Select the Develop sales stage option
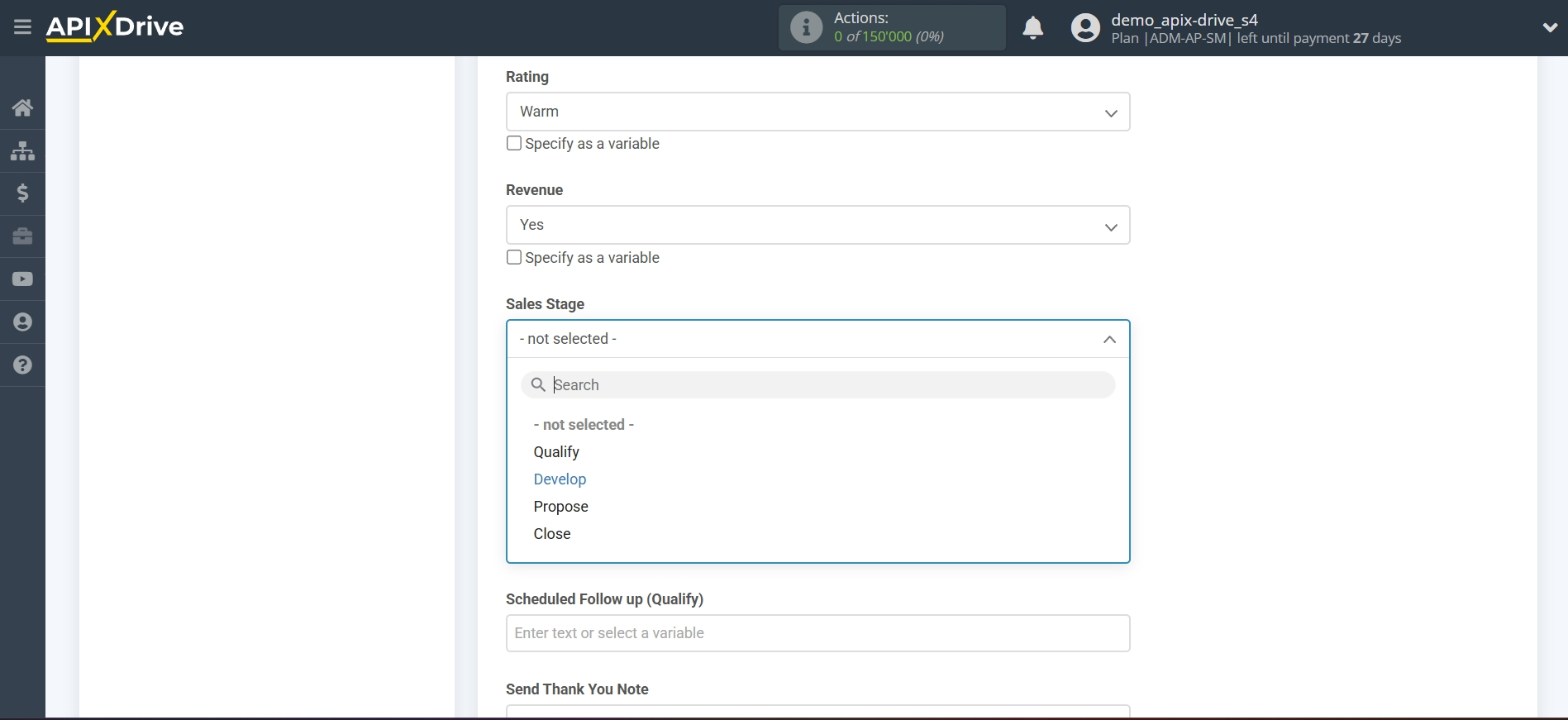The height and width of the screenshot is (720, 1568). pos(560,479)
